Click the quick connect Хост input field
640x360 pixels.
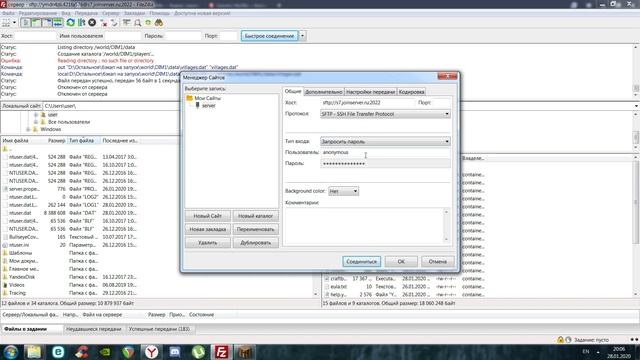pyautogui.click(x=35, y=36)
